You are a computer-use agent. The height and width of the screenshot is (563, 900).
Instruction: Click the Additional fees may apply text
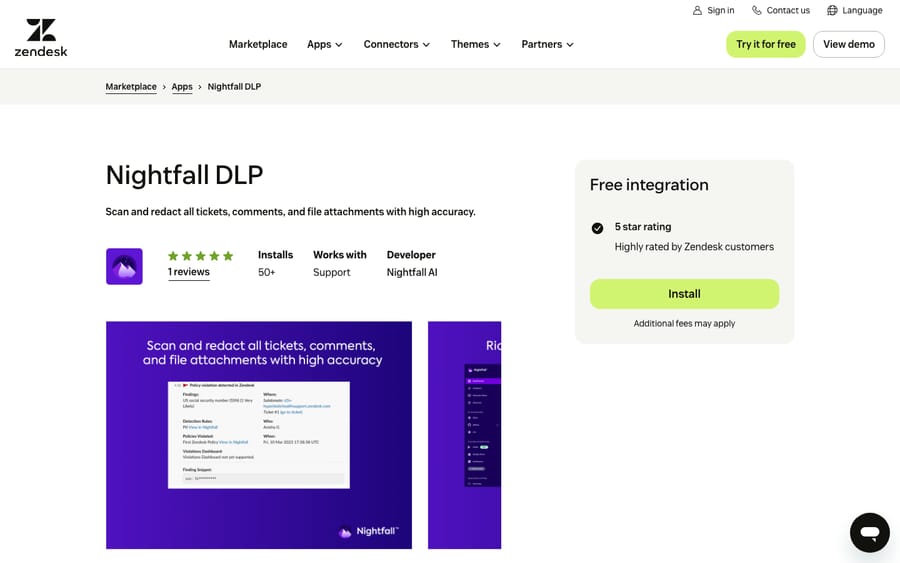pos(684,324)
